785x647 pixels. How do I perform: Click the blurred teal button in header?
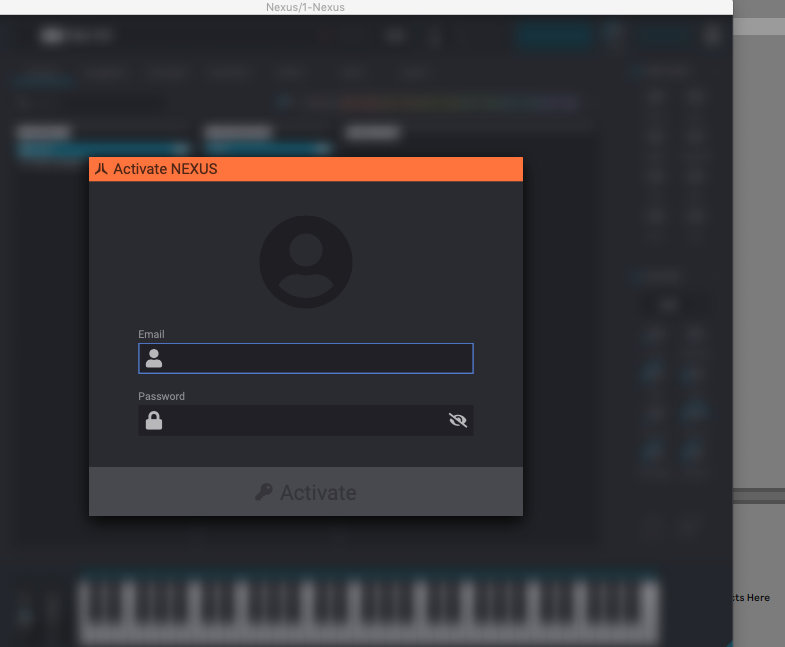[x=554, y=35]
